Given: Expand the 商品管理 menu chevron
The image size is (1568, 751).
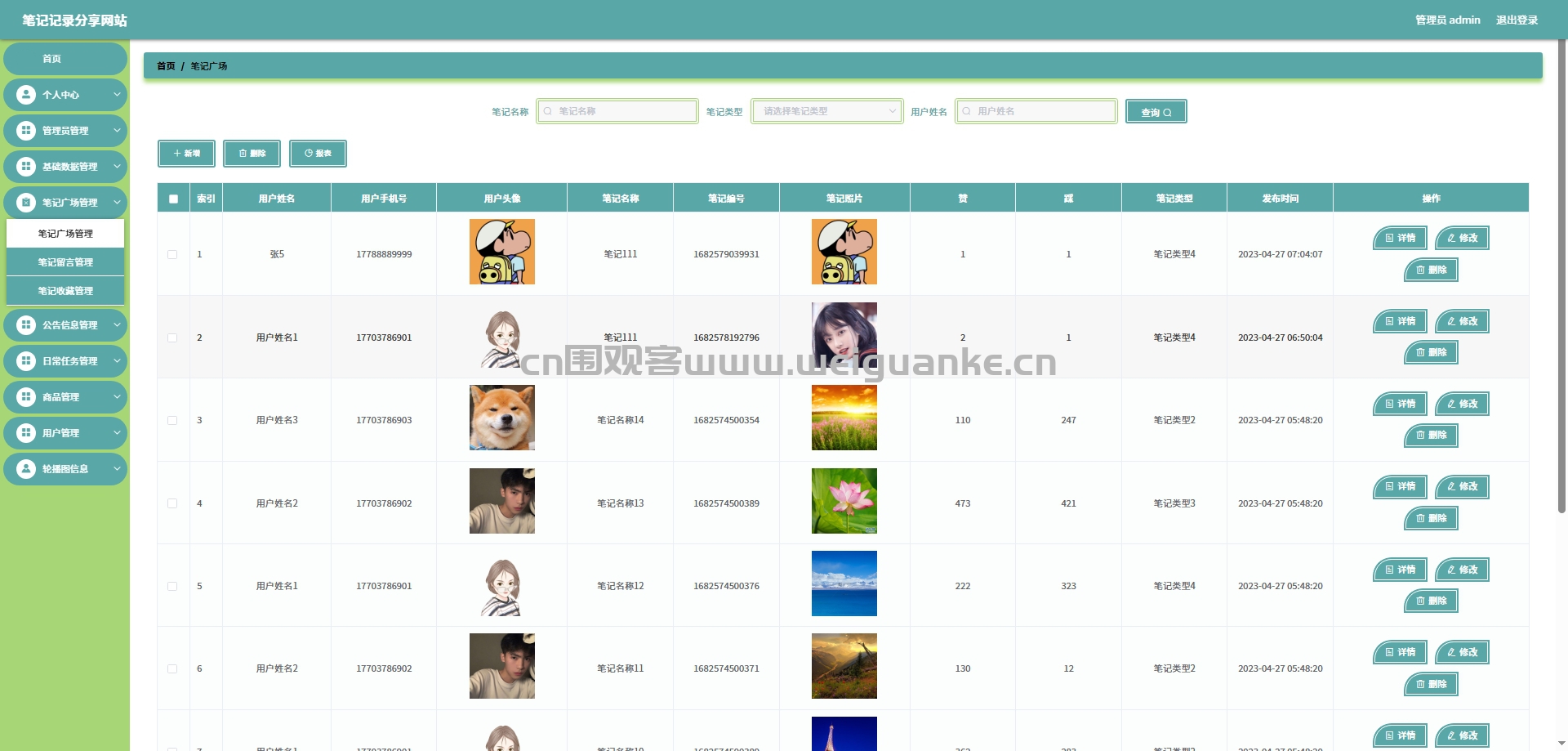Looking at the screenshot, I should [117, 397].
